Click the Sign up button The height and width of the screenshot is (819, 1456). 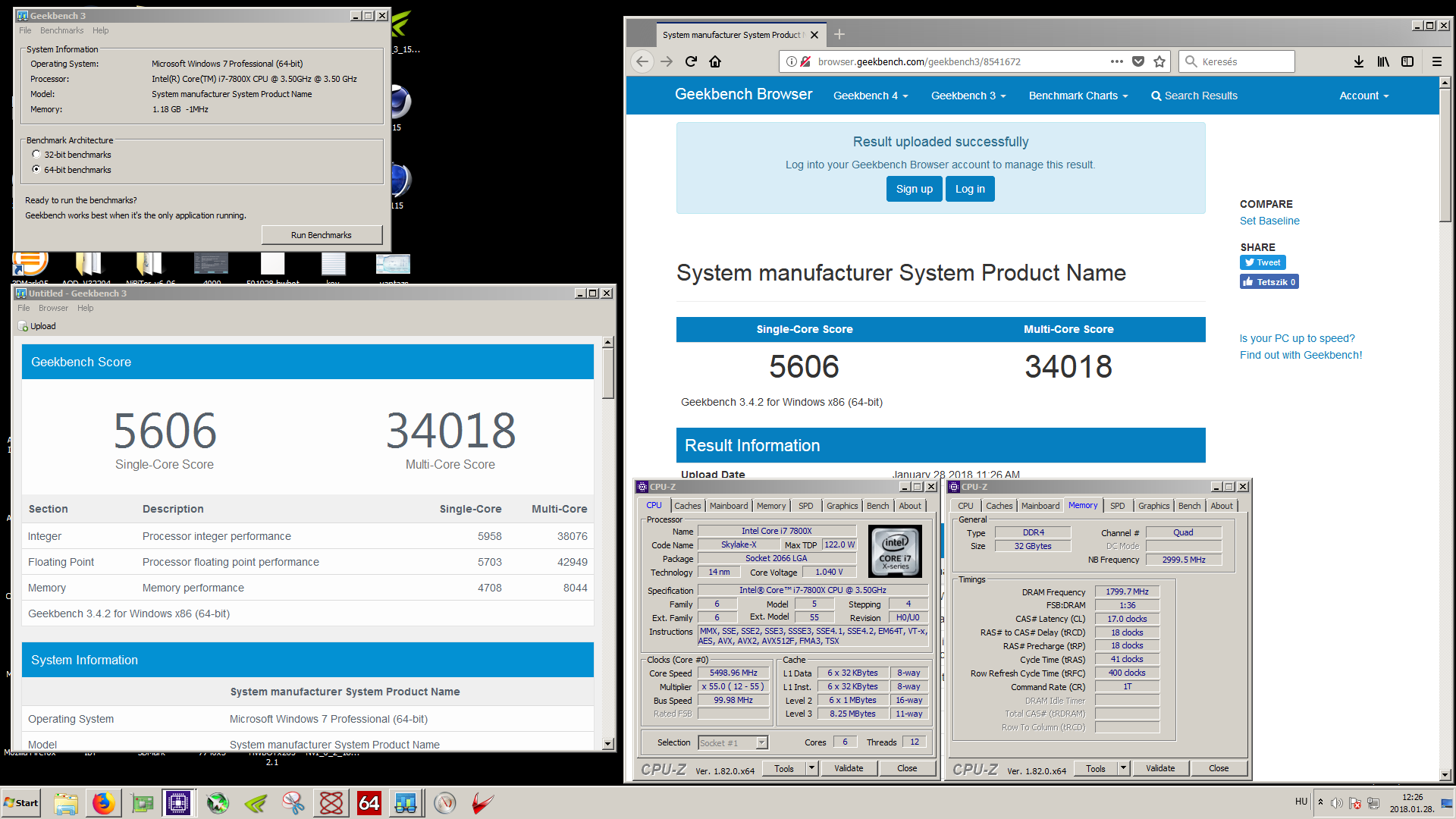pyautogui.click(x=915, y=189)
